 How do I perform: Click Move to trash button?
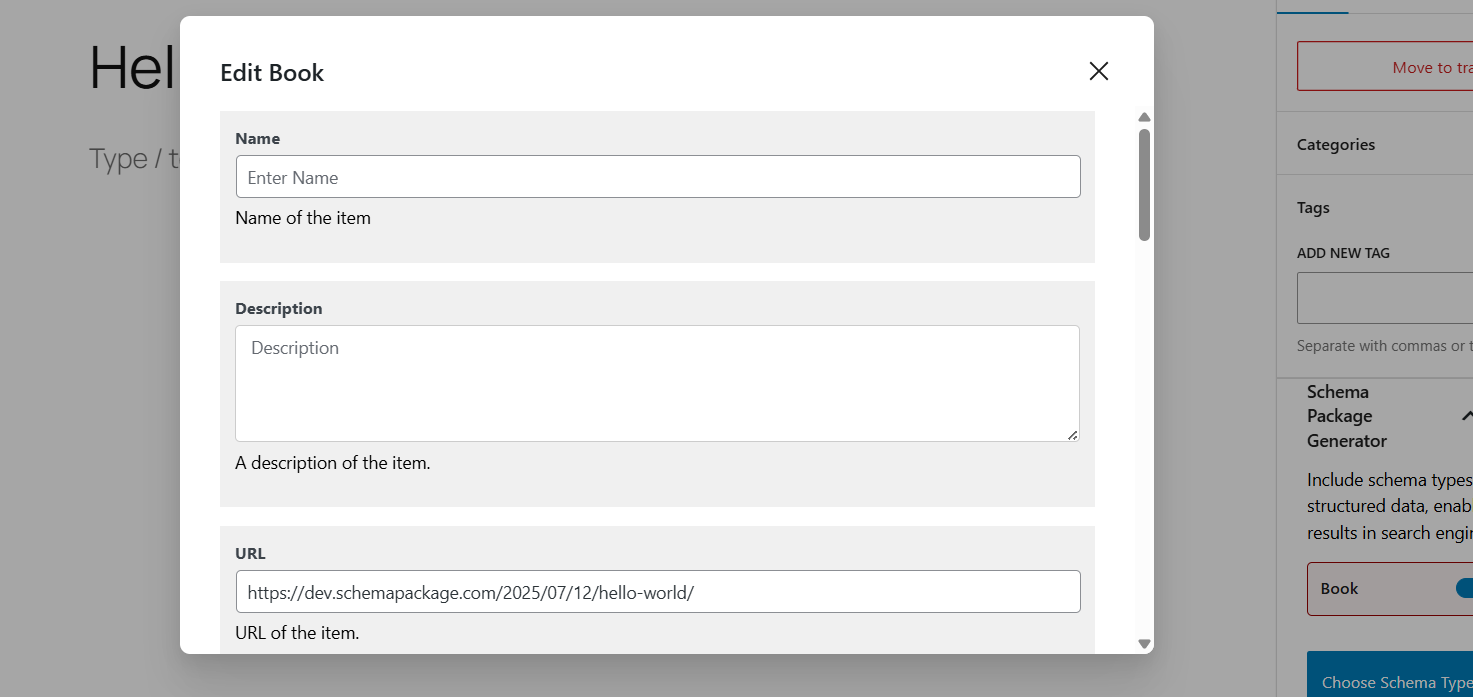tap(1385, 67)
